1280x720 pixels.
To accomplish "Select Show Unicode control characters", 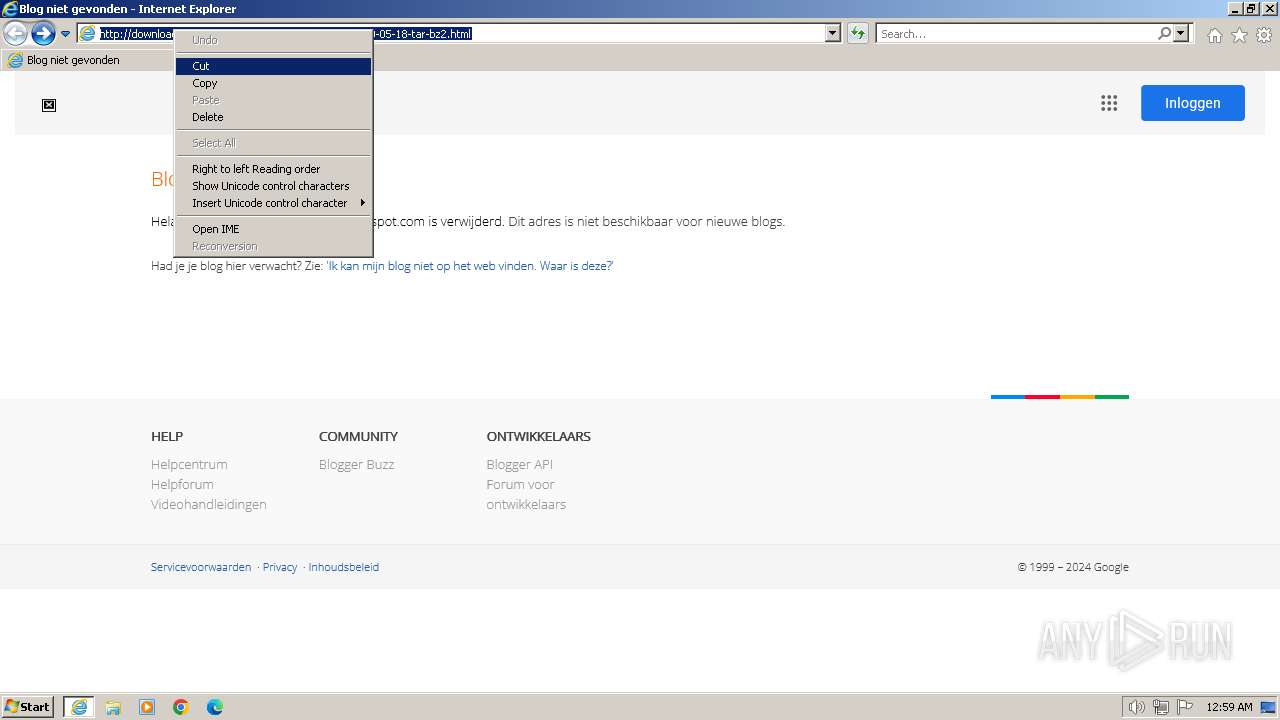I will pyautogui.click(x=273, y=186).
